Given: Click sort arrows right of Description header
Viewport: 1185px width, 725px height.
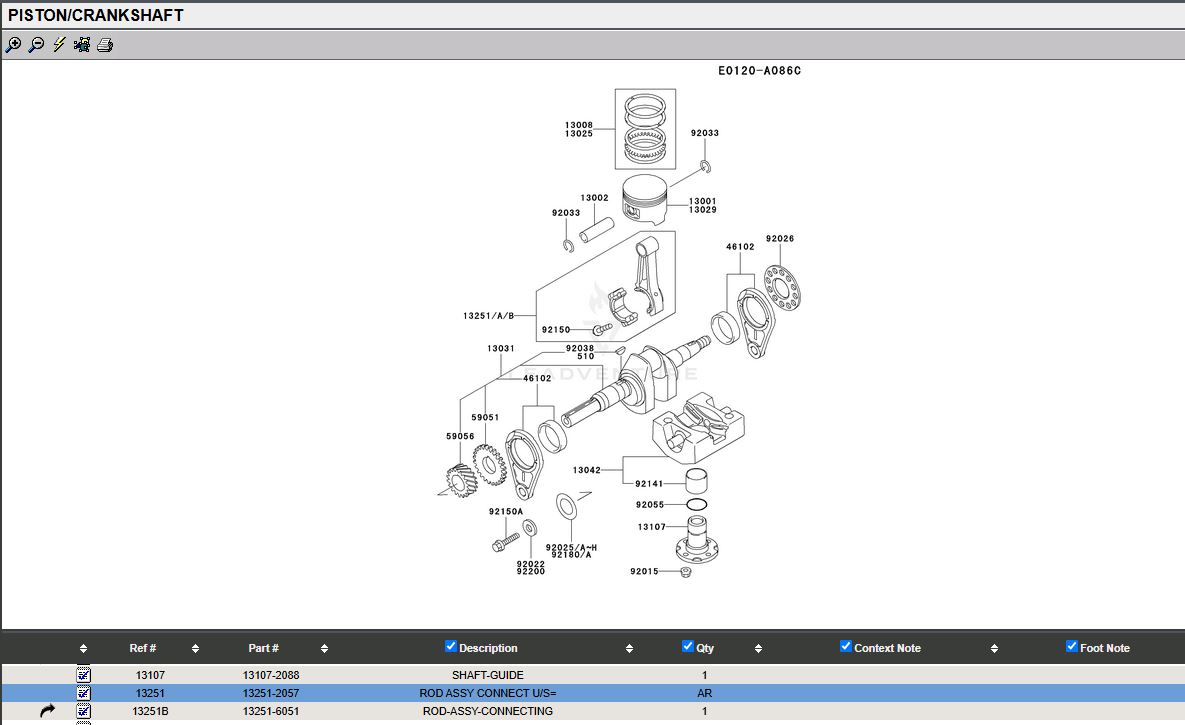Looking at the screenshot, I should tap(629, 649).
